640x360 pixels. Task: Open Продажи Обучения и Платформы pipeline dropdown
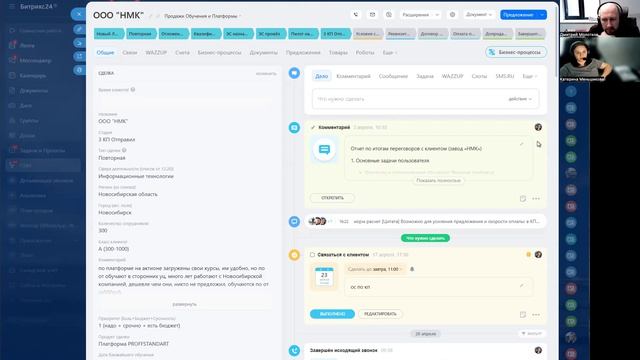pyautogui.click(x=202, y=16)
